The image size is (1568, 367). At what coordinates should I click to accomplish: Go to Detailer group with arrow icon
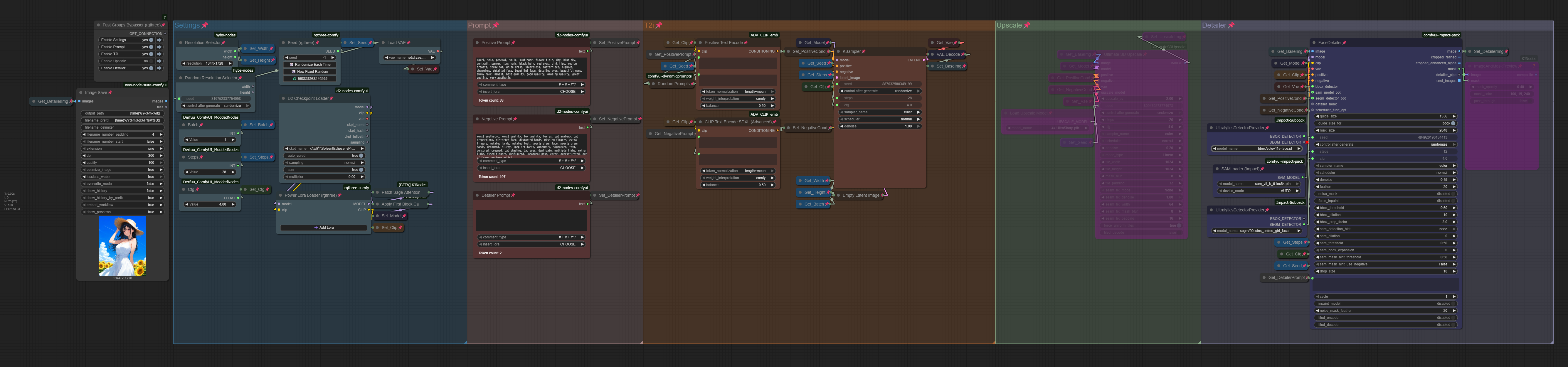159,68
